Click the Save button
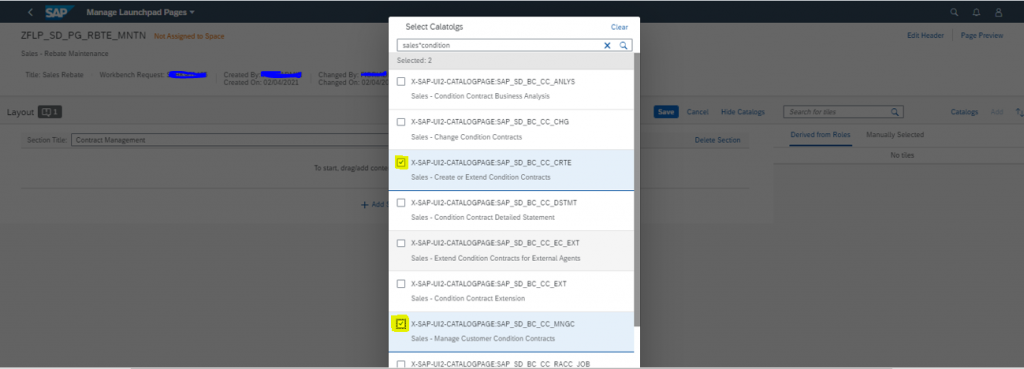Image resolution: width=1024 pixels, height=369 pixels. point(665,112)
